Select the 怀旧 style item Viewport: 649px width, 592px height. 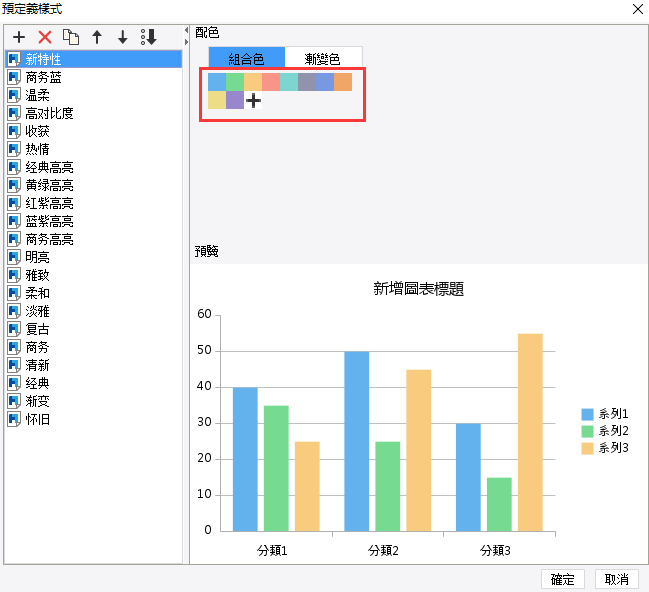(x=94, y=419)
